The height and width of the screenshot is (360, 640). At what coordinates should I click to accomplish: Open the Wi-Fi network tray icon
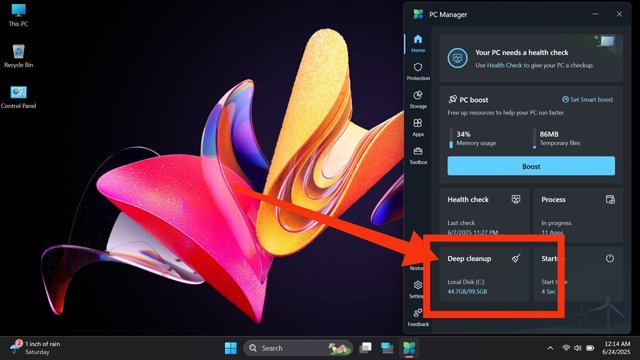[x=566, y=348]
